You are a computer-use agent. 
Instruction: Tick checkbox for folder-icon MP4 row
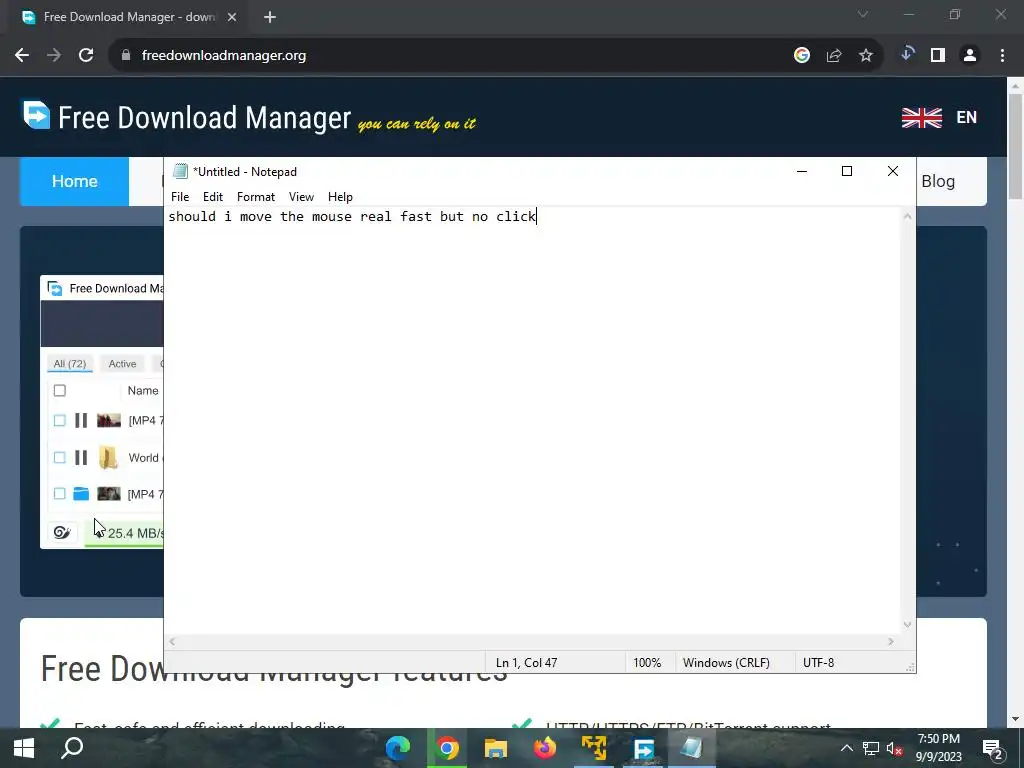[x=59, y=494]
